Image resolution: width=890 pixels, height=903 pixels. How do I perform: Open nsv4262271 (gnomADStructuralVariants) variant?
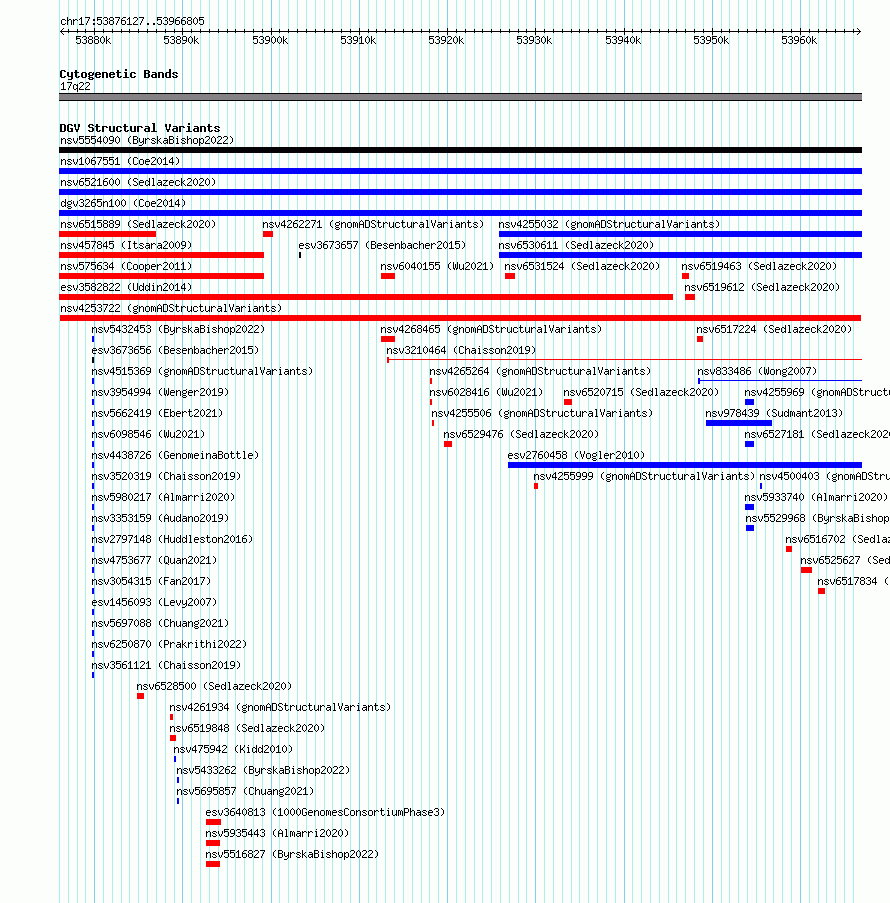[x=373, y=224]
